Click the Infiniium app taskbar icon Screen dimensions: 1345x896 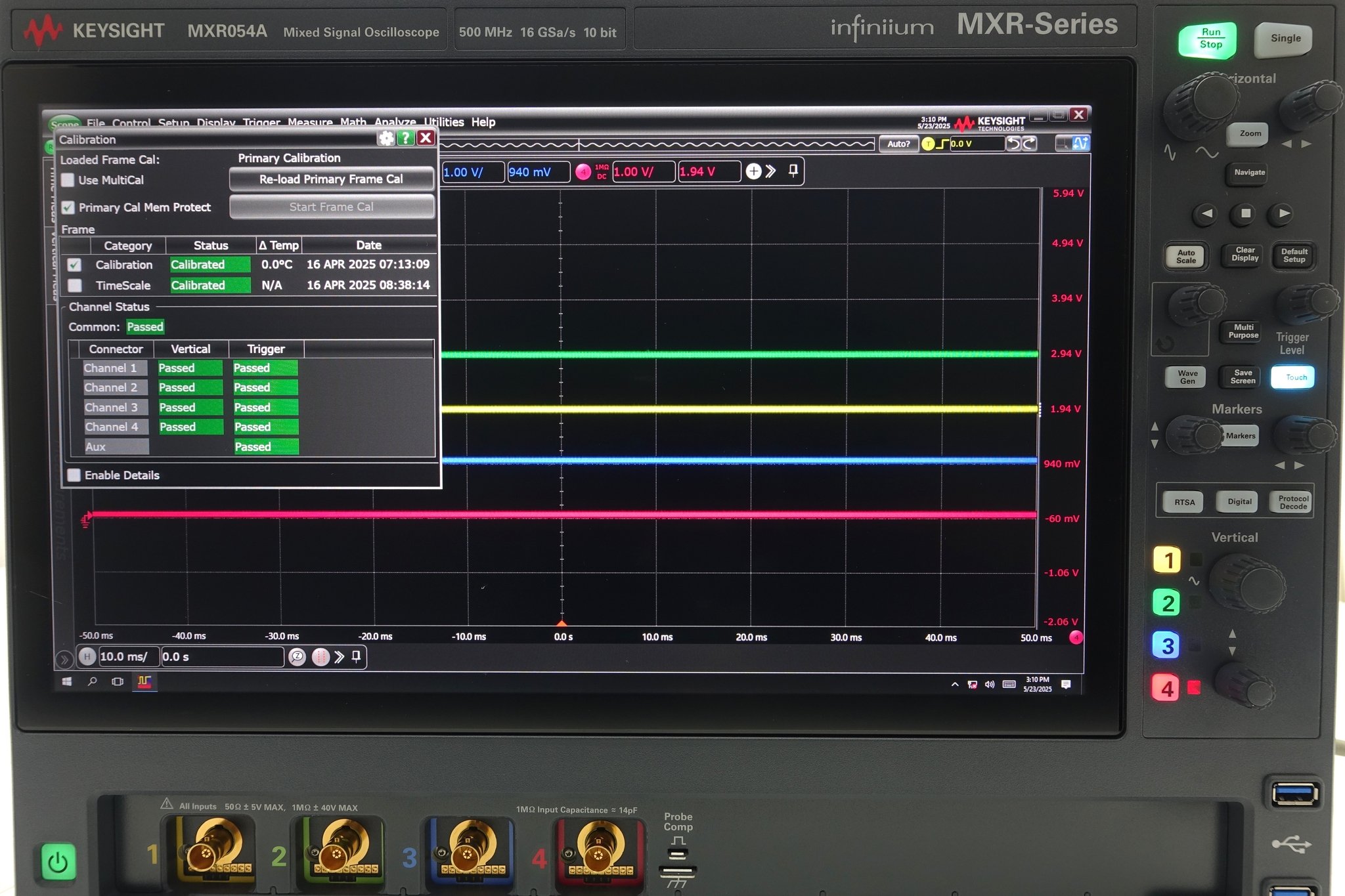pyautogui.click(x=144, y=682)
